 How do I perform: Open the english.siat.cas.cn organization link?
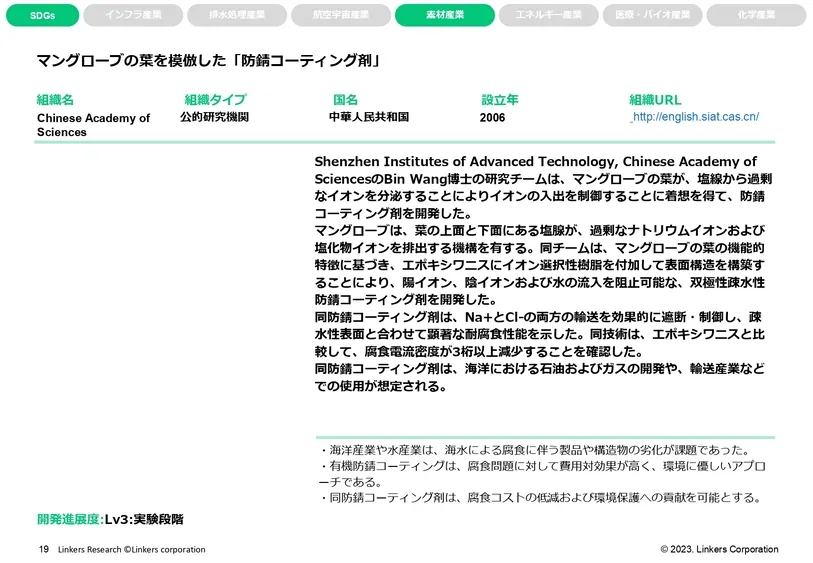pos(695,117)
